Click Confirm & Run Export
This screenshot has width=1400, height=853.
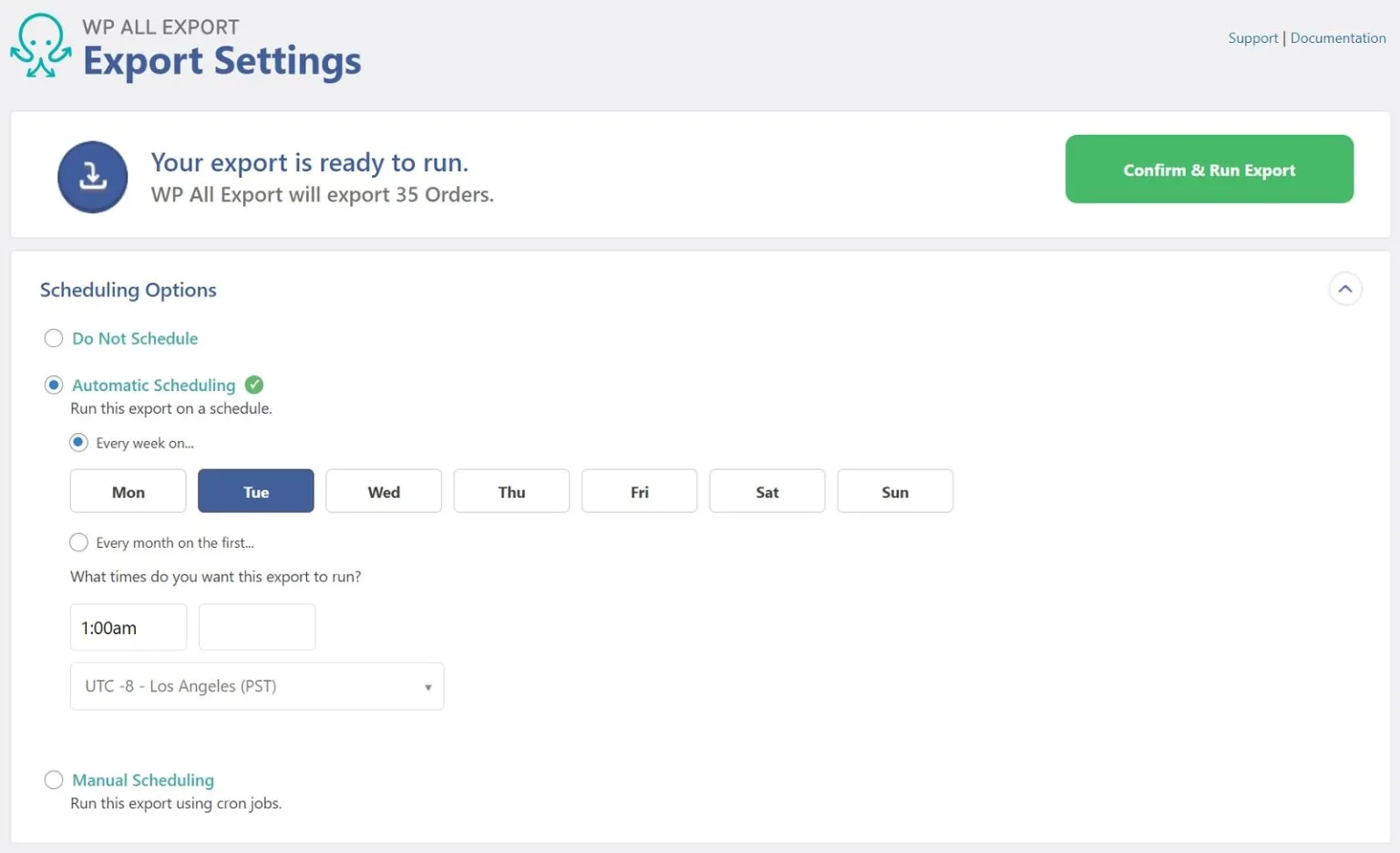tap(1209, 170)
